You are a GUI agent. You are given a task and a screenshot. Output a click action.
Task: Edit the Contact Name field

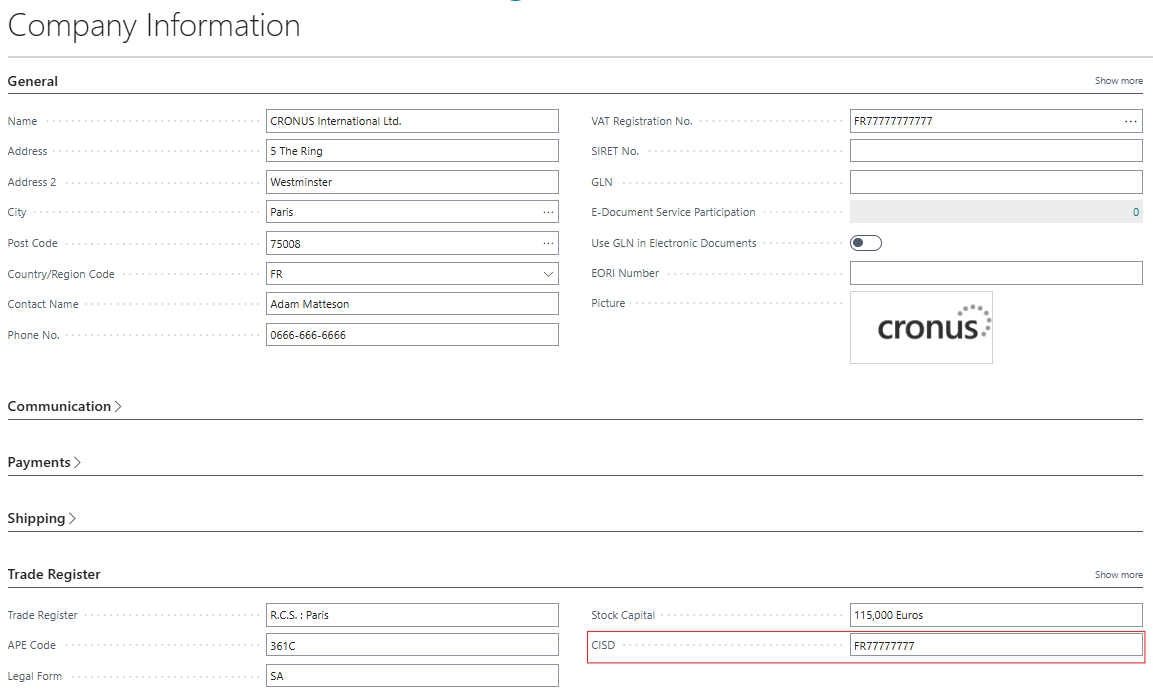click(412, 304)
